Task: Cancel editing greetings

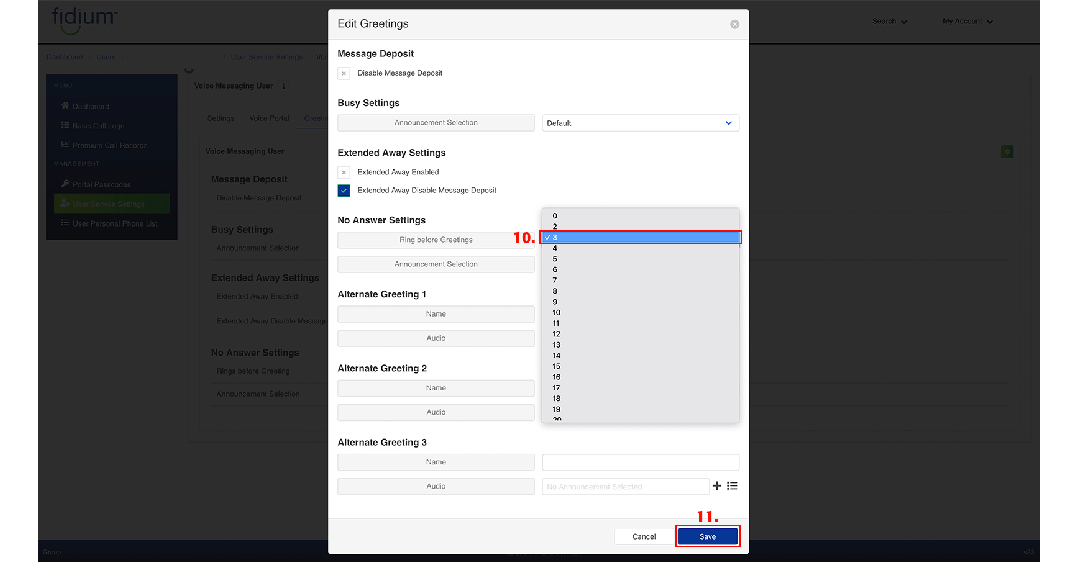Action: click(x=644, y=537)
